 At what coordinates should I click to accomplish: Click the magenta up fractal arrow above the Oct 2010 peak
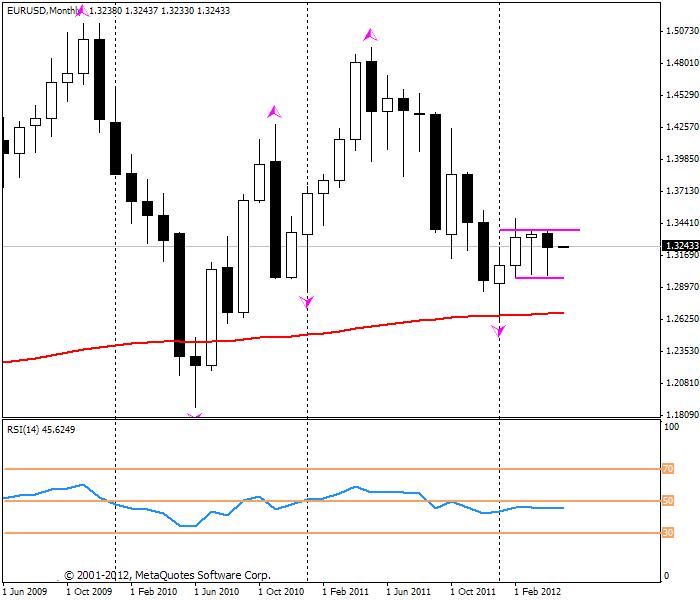point(275,112)
